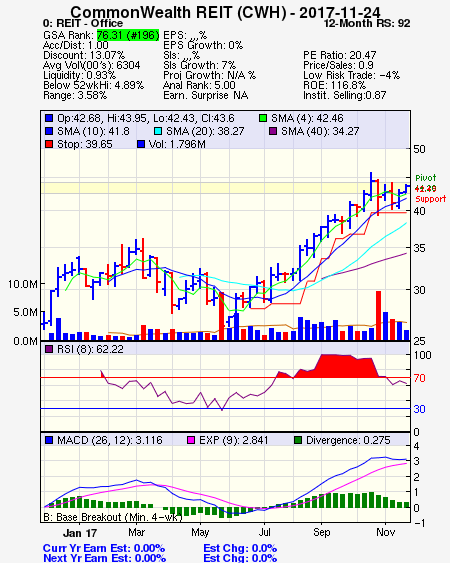Viewport: 450px width, 563px height.
Task: Click the green Pivot label
Action: tap(426, 178)
